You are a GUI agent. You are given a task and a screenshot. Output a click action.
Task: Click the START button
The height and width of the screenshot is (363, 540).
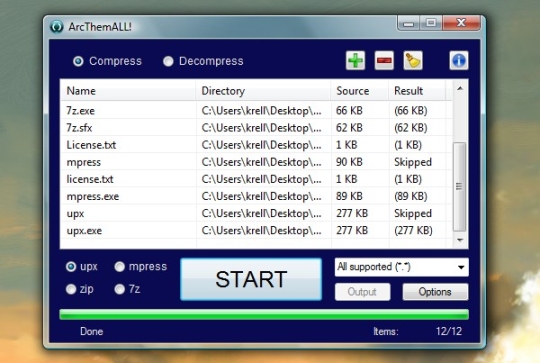[251, 279]
